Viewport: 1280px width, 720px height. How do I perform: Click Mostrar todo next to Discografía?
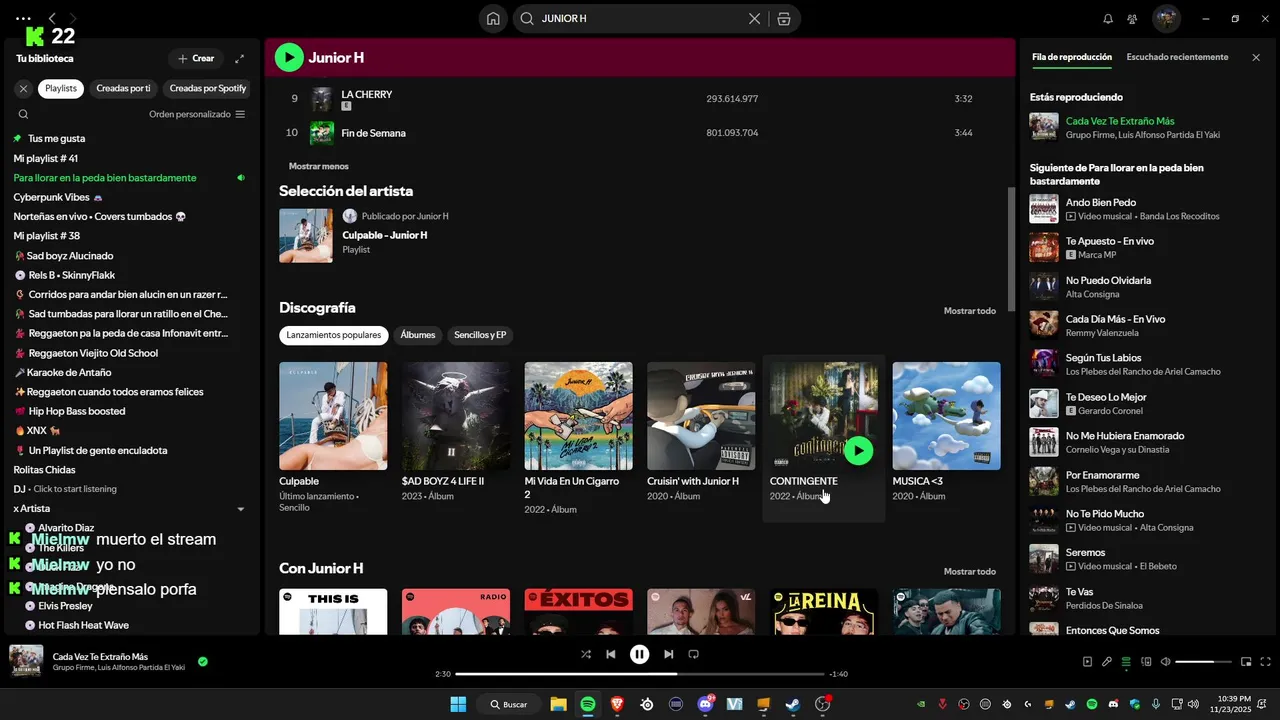[x=970, y=311]
